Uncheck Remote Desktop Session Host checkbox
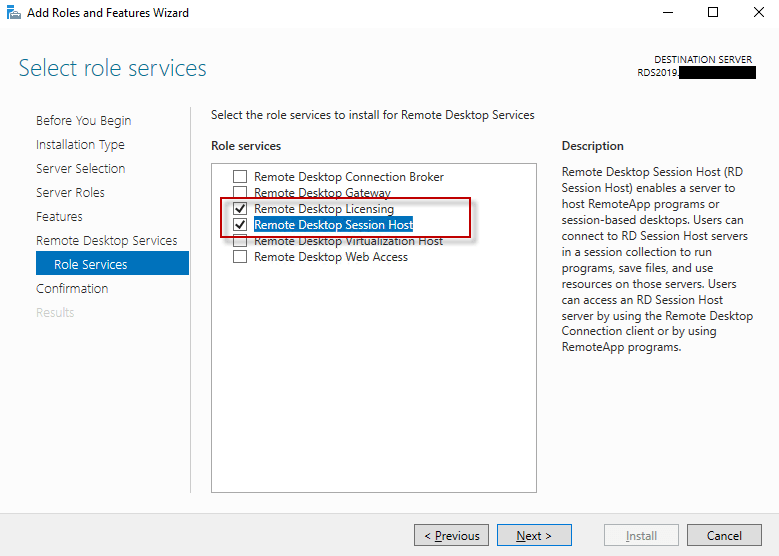Image resolution: width=779 pixels, height=556 pixels. 240,225
